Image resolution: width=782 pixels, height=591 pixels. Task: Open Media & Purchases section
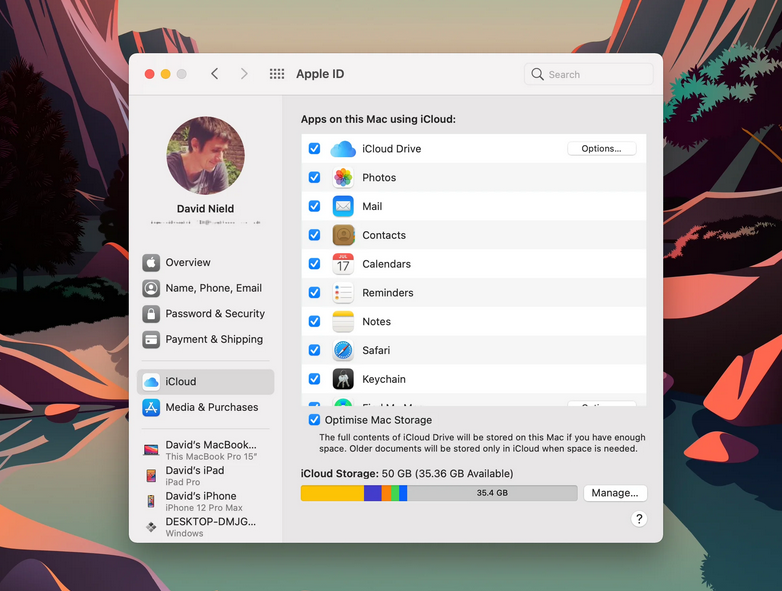click(x=205, y=407)
